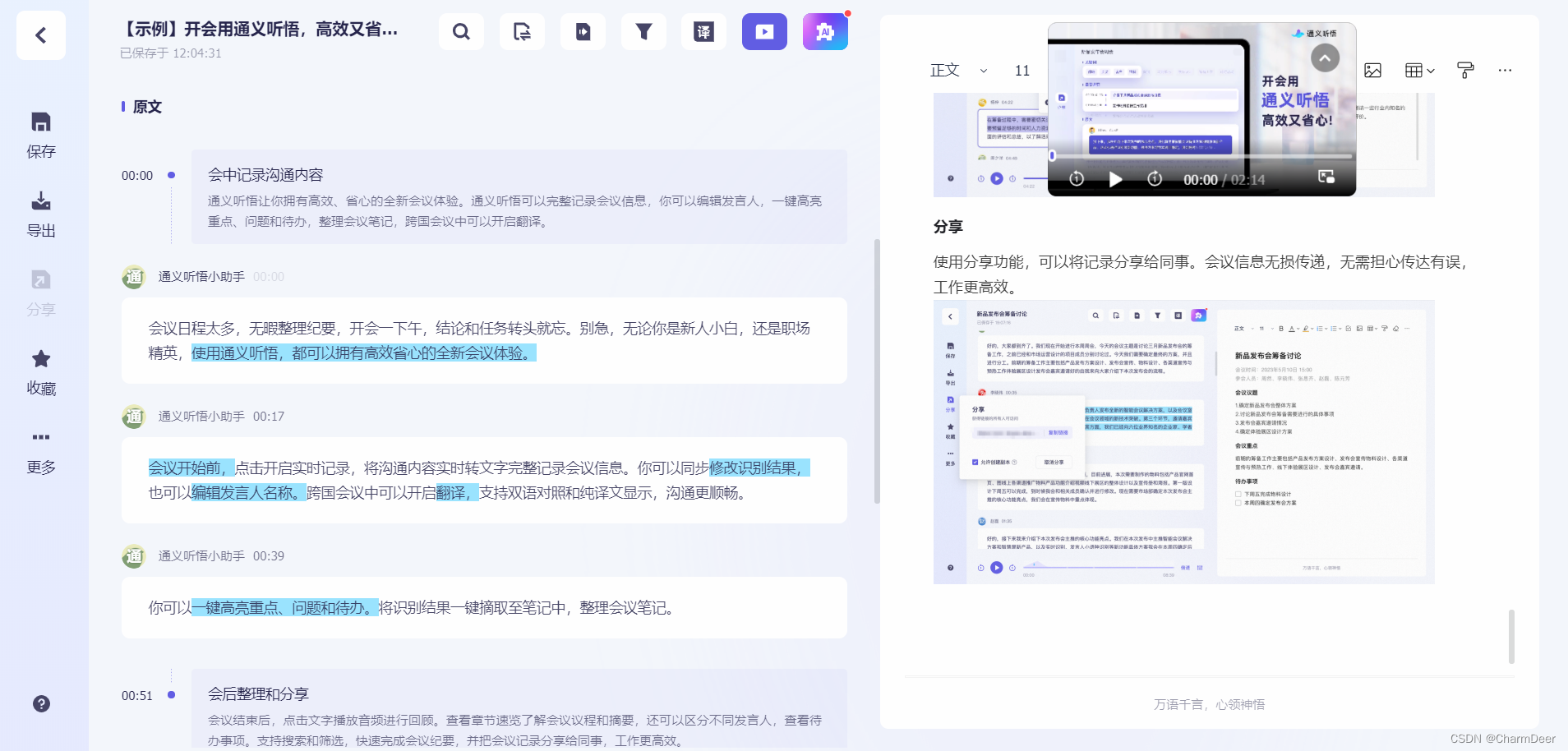Click the document title 【示例】开会用通义听悟
This screenshot has height=751, width=1568.
pos(260,30)
